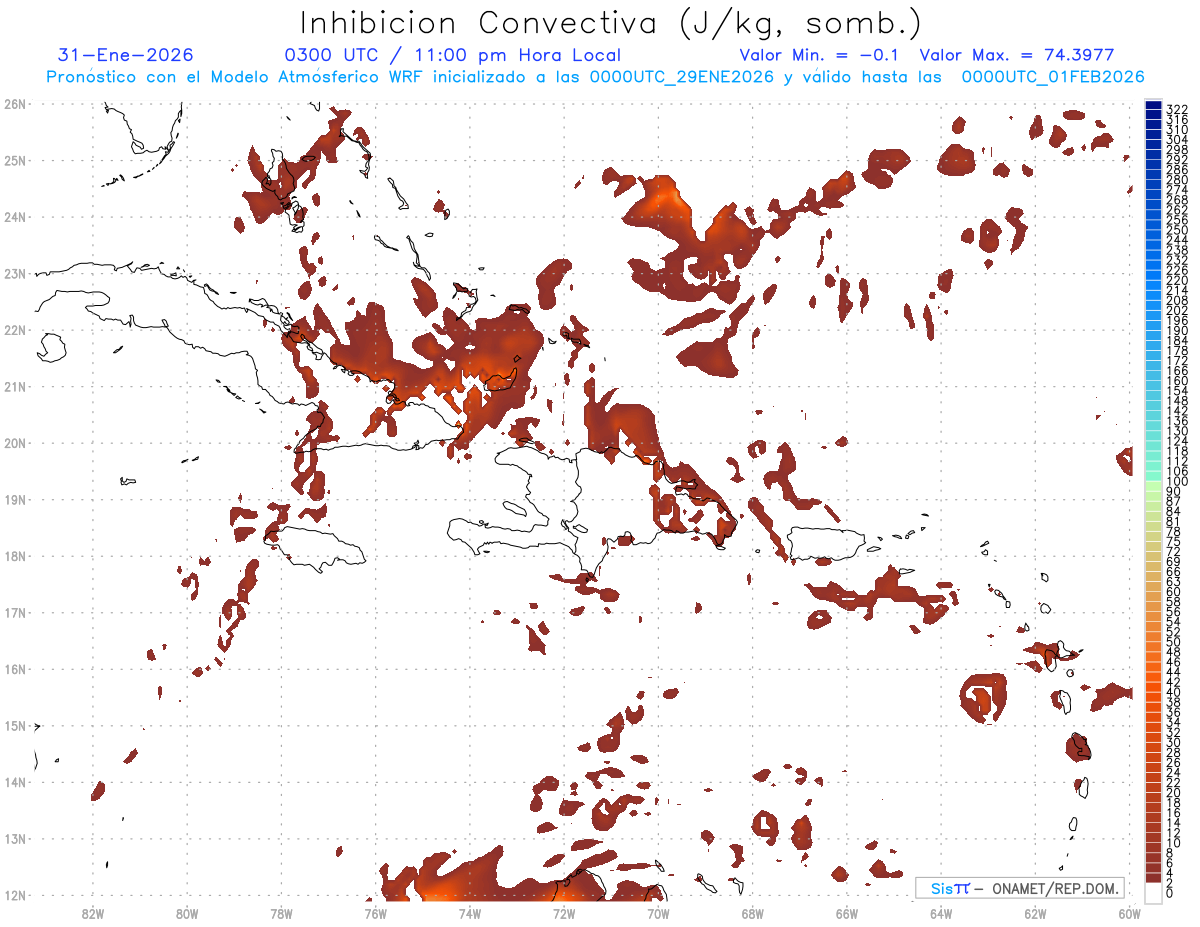Click the colorbar value 0
The height and width of the screenshot is (927, 1200).
click(1170, 892)
